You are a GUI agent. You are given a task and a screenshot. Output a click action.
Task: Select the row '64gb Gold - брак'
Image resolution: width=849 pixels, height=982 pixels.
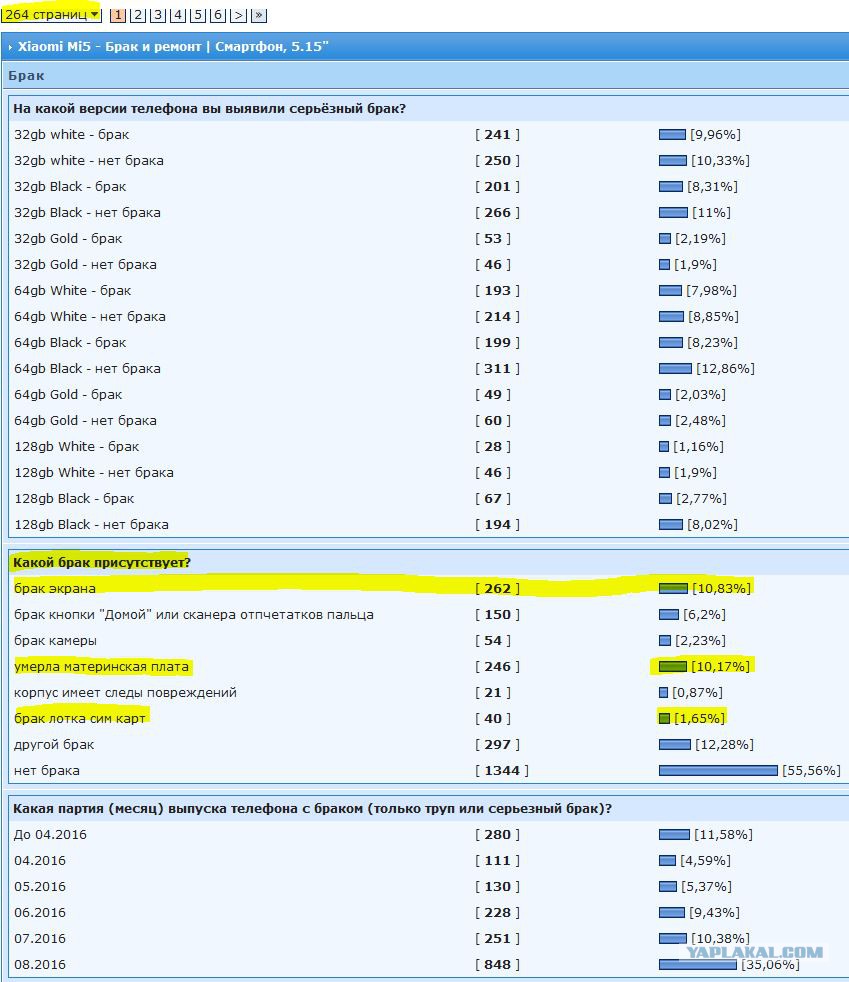[428, 394]
